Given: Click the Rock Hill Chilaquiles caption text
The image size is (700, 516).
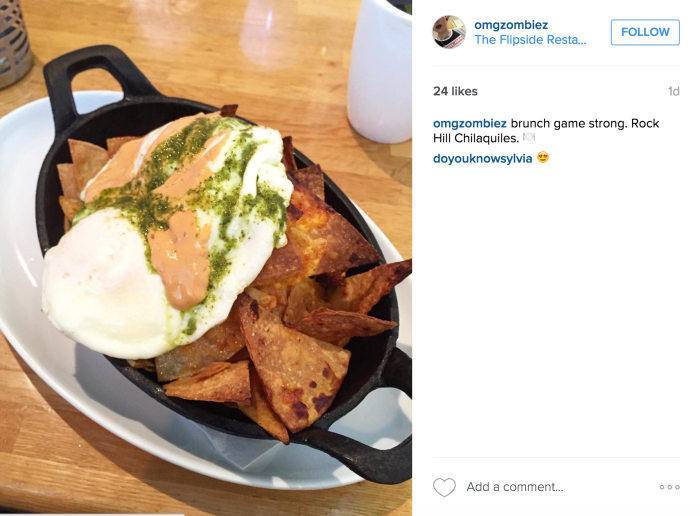Looking at the screenshot, I should 546,130.
